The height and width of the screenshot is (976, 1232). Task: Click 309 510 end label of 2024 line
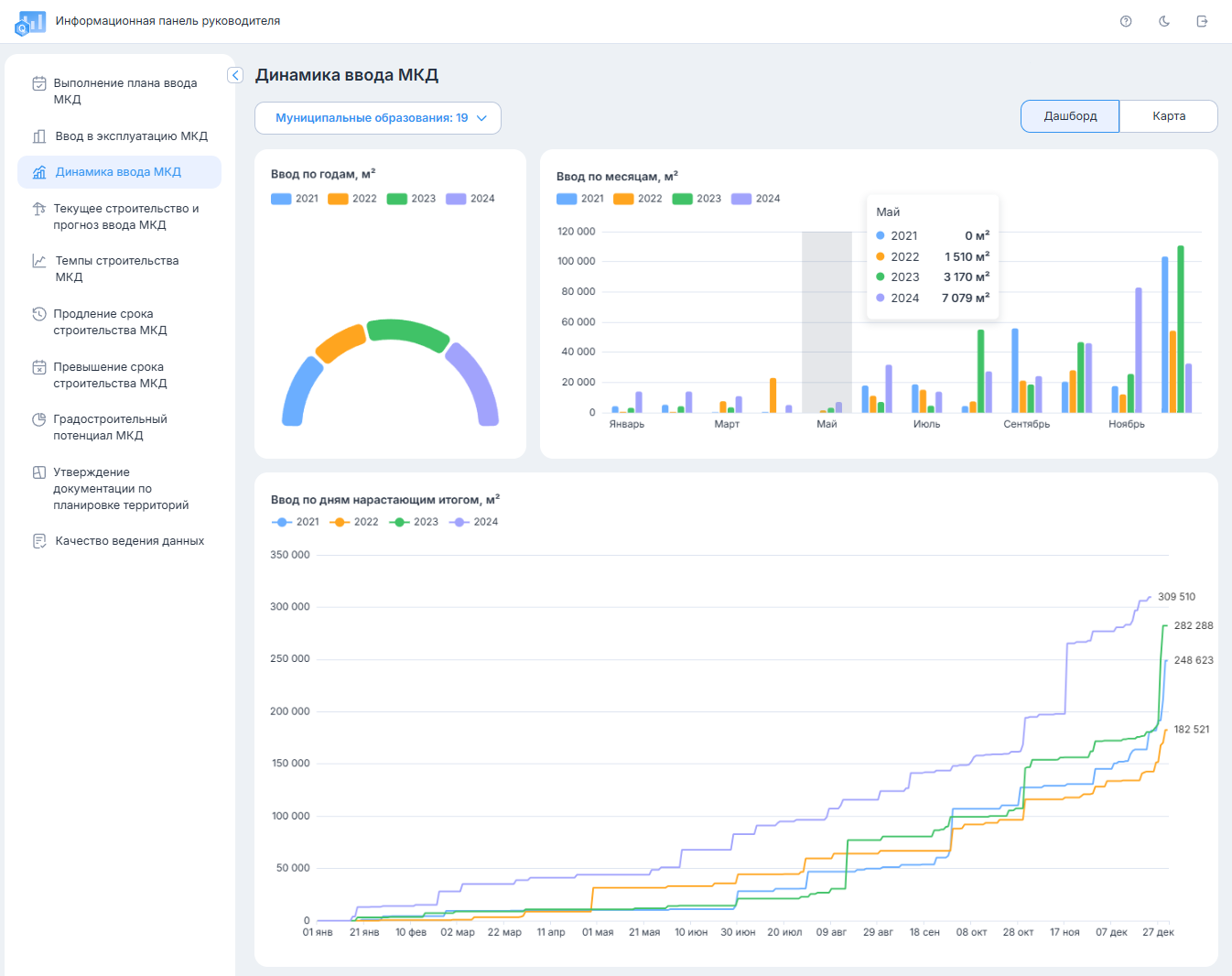pyautogui.click(x=1176, y=597)
